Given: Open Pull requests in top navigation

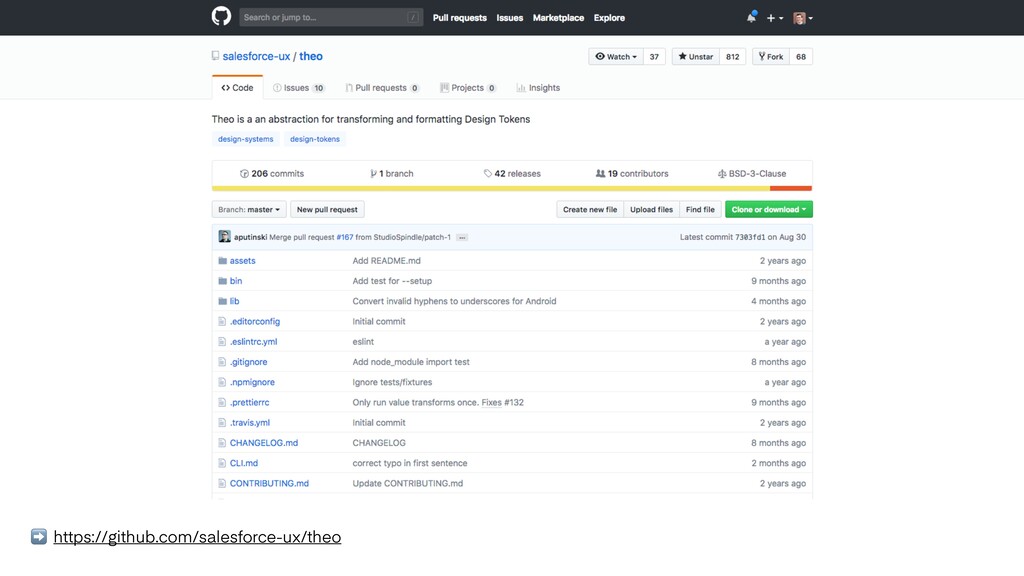Looking at the screenshot, I should coord(460,18).
